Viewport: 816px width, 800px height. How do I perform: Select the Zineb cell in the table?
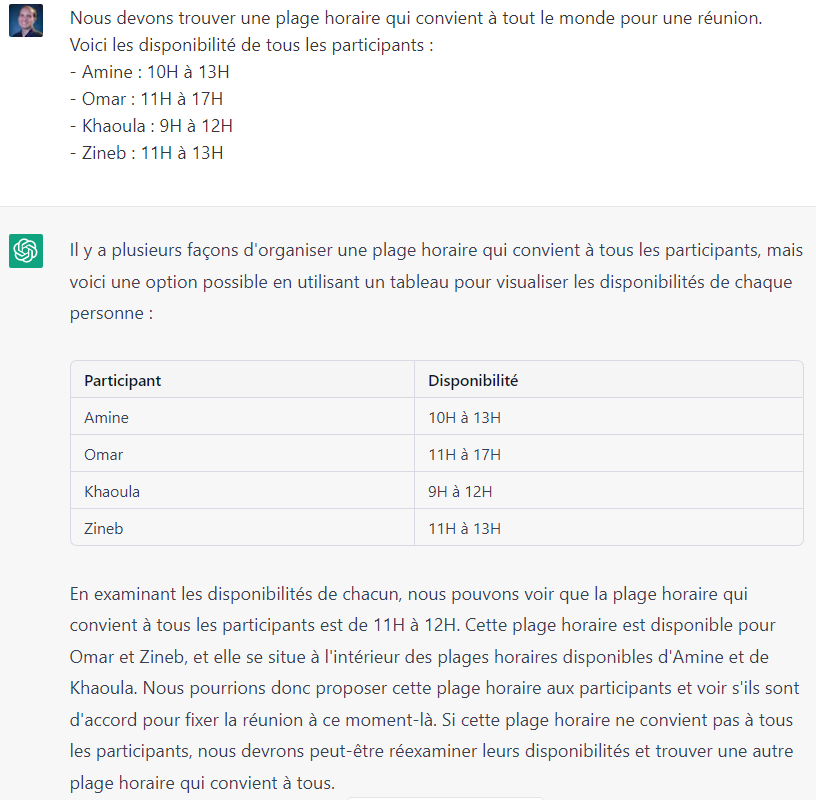coord(104,528)
